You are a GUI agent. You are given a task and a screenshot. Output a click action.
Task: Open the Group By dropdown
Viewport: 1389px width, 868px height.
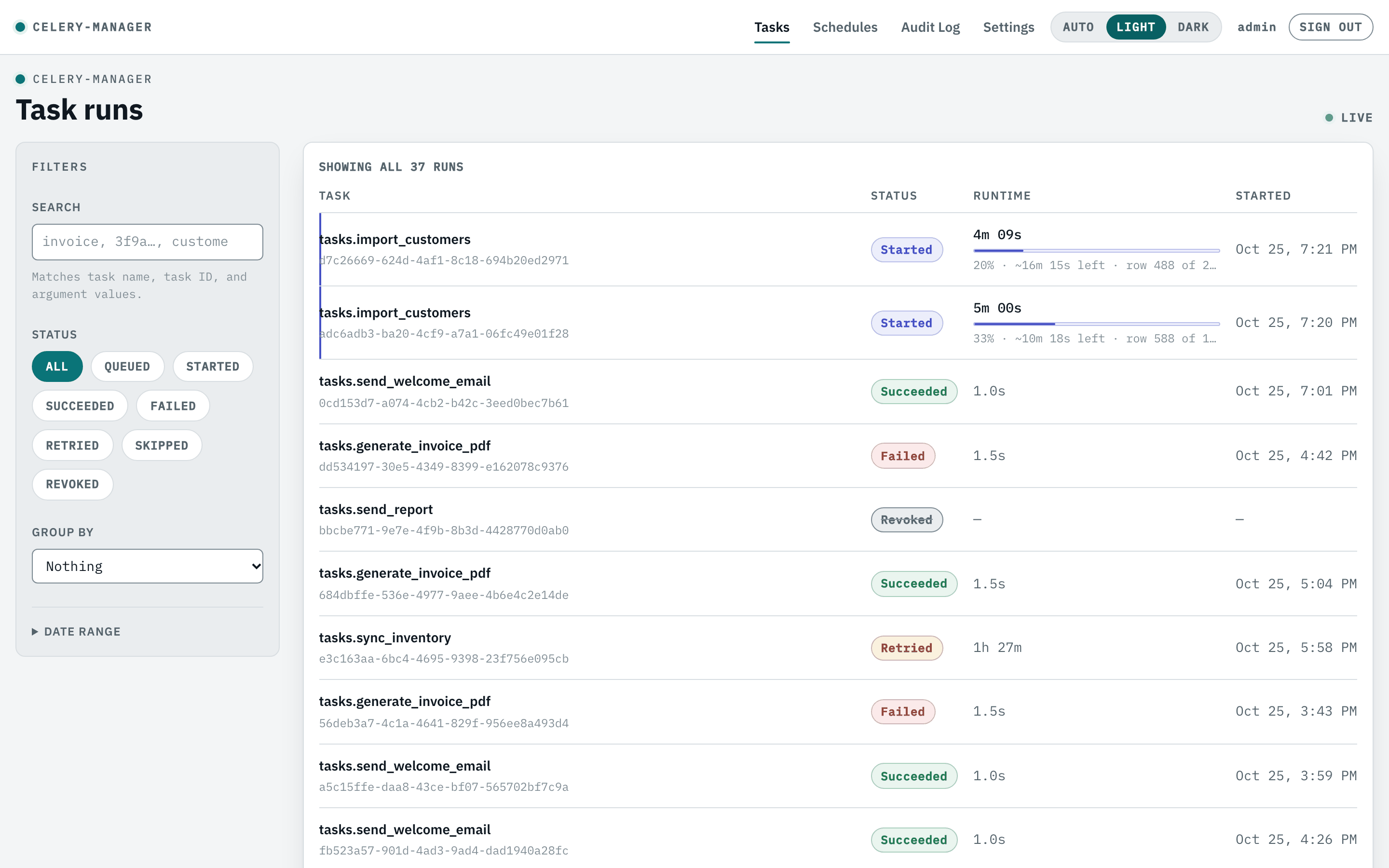coord(148,566)
